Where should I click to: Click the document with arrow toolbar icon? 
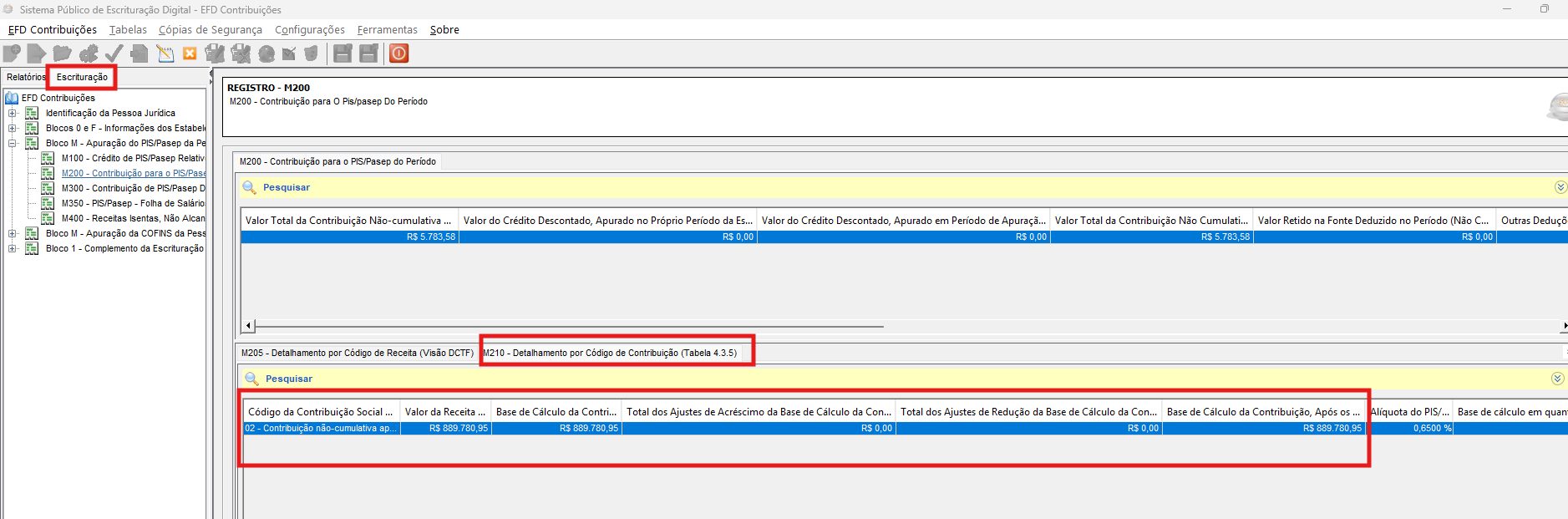pos(140,54)
